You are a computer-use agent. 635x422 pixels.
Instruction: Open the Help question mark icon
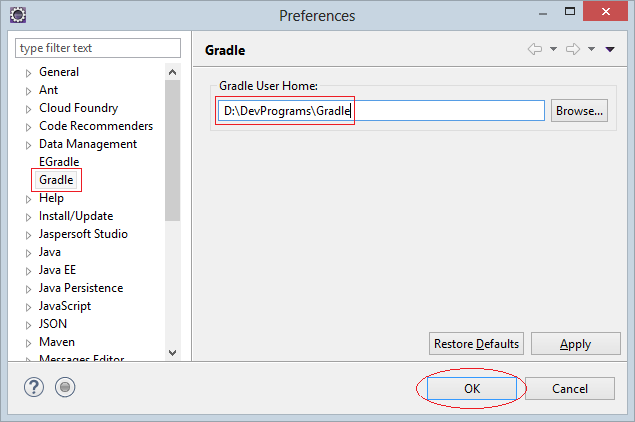[34, 387]
